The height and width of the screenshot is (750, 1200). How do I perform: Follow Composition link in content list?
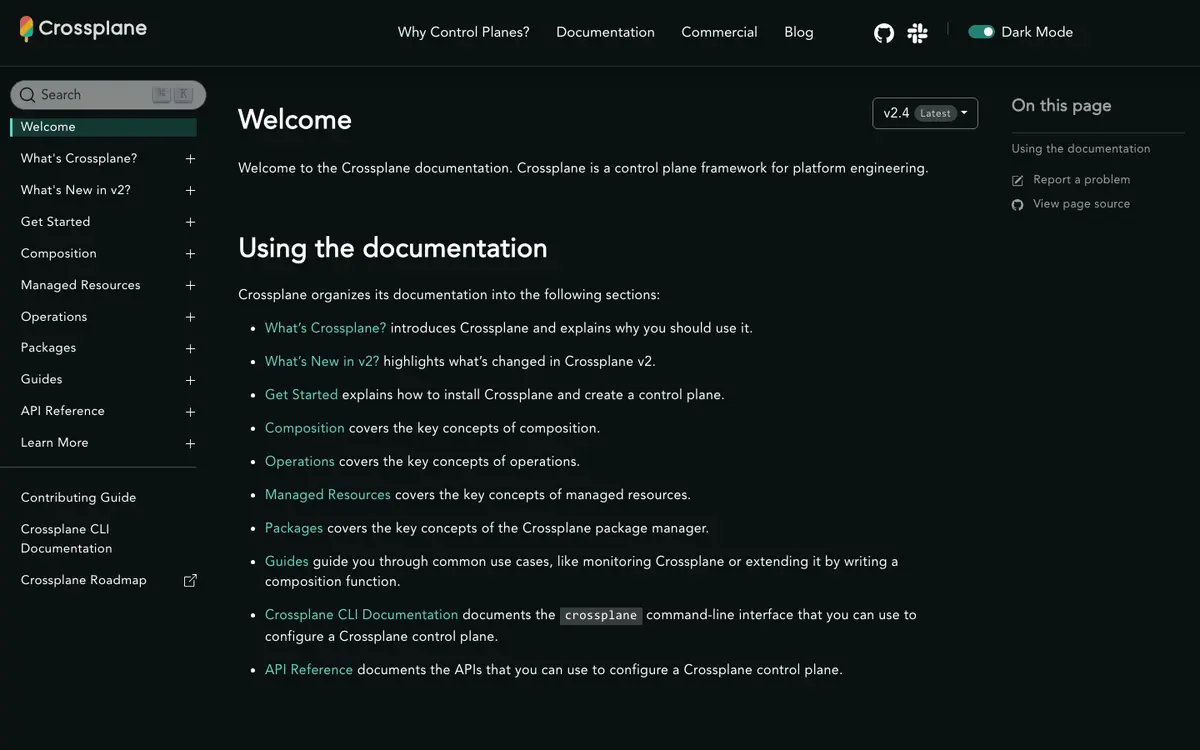[x=305, y=428]
